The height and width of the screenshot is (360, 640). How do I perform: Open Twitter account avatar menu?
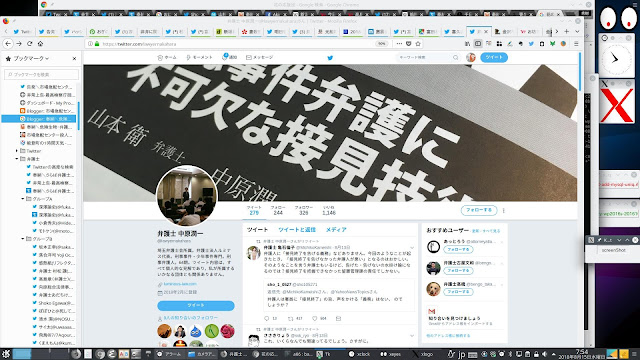point(471,58)
